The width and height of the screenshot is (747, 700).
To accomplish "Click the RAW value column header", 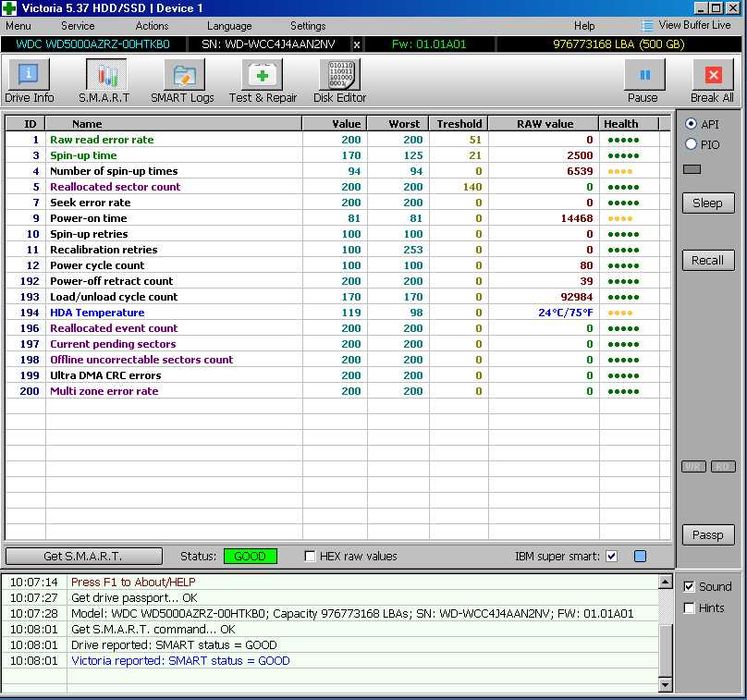I will (x=544, y=124).
